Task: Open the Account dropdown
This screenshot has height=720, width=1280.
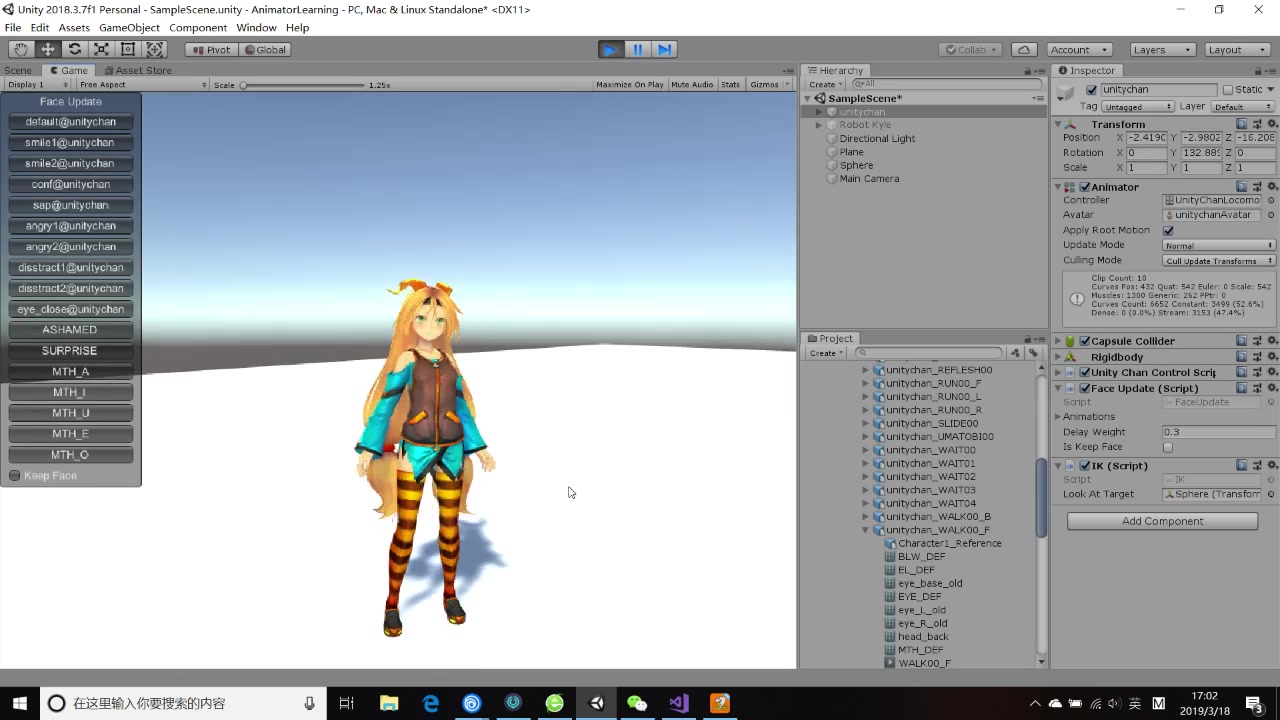Action: (1079, 49)
